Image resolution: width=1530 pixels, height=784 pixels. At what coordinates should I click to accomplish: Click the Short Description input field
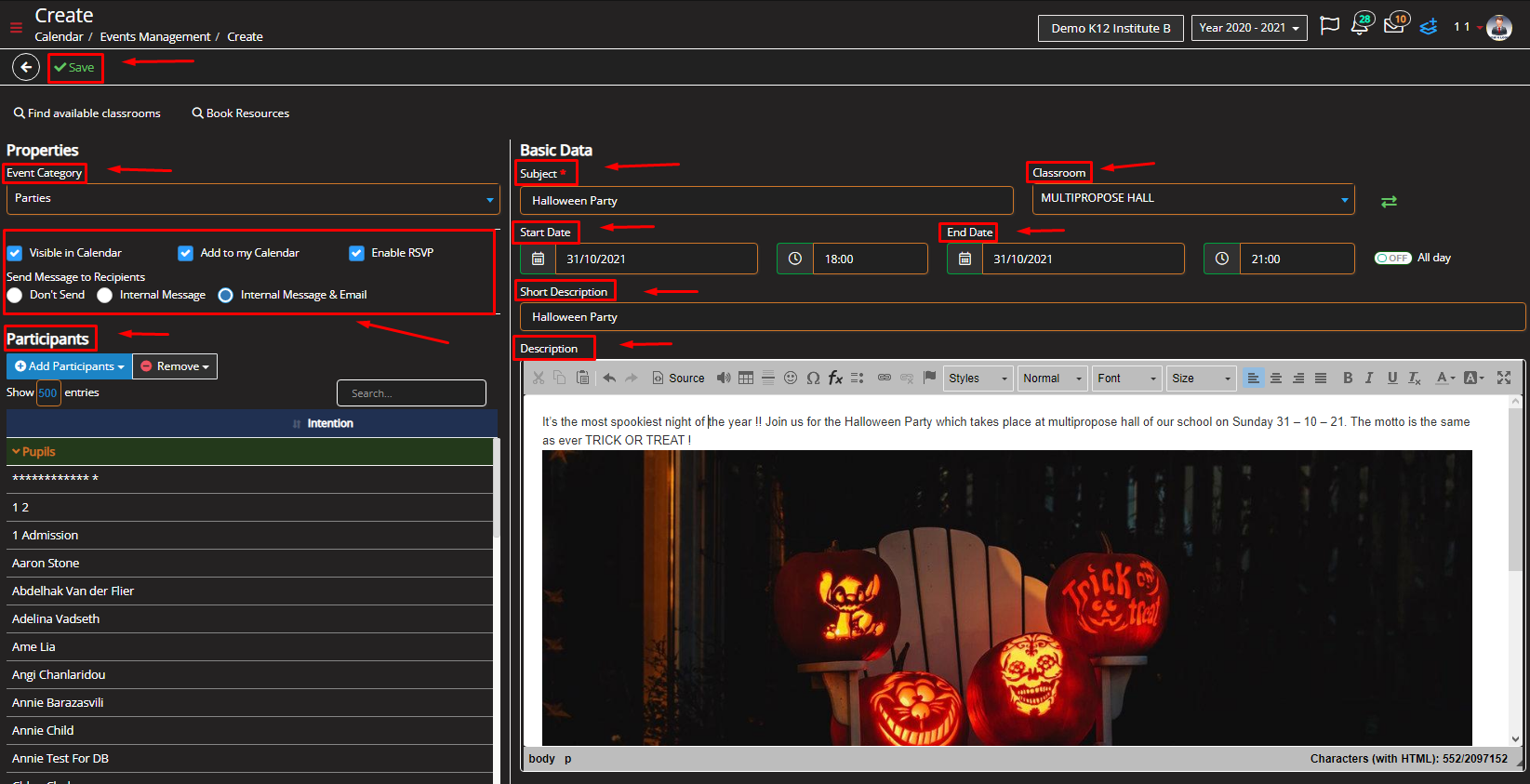(1022, 317)
